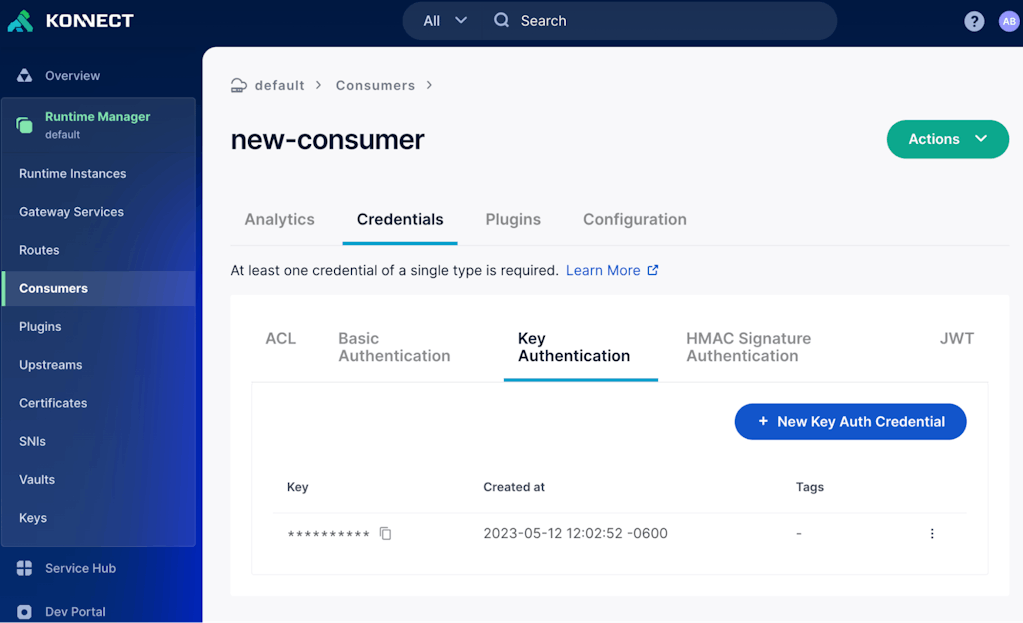
Task: Click the Service Hub sidebar icon
Action: pyautogui.click(x=24, y=568)
